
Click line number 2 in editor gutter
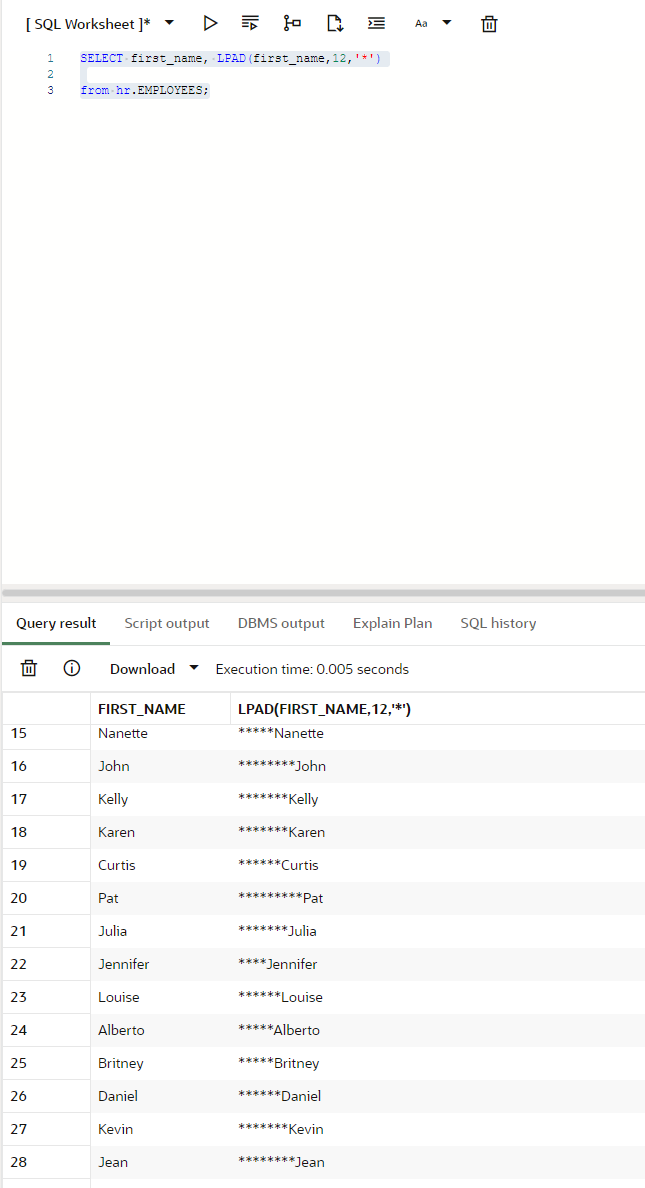50,74
